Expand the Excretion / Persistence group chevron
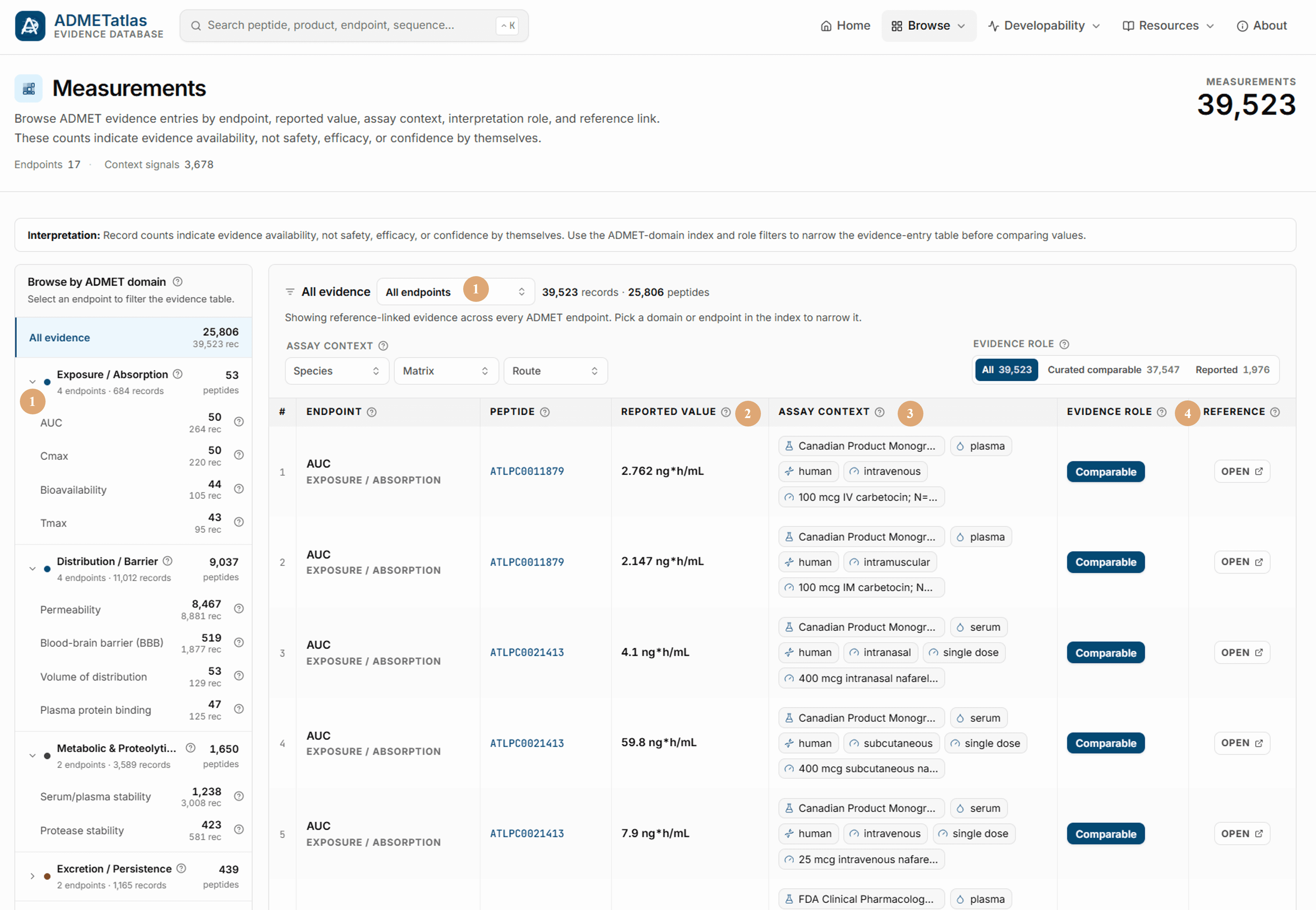1316x910 pixels. coord(32,877)
